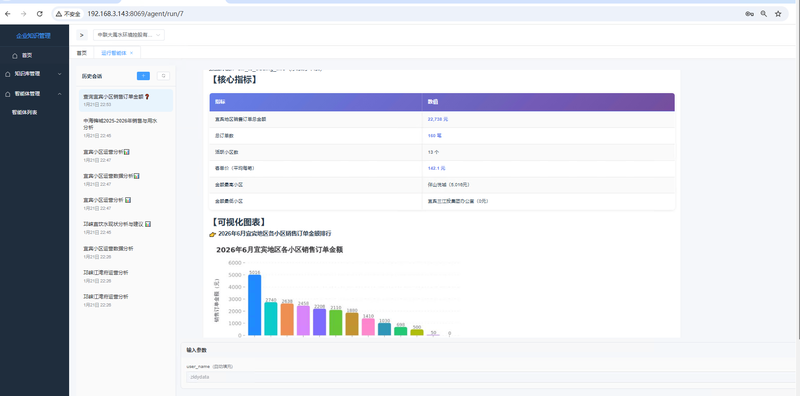Open the 中联大禹水环境 company dropdown
This screenshot has width=800, height=396.
pos(129,35)
